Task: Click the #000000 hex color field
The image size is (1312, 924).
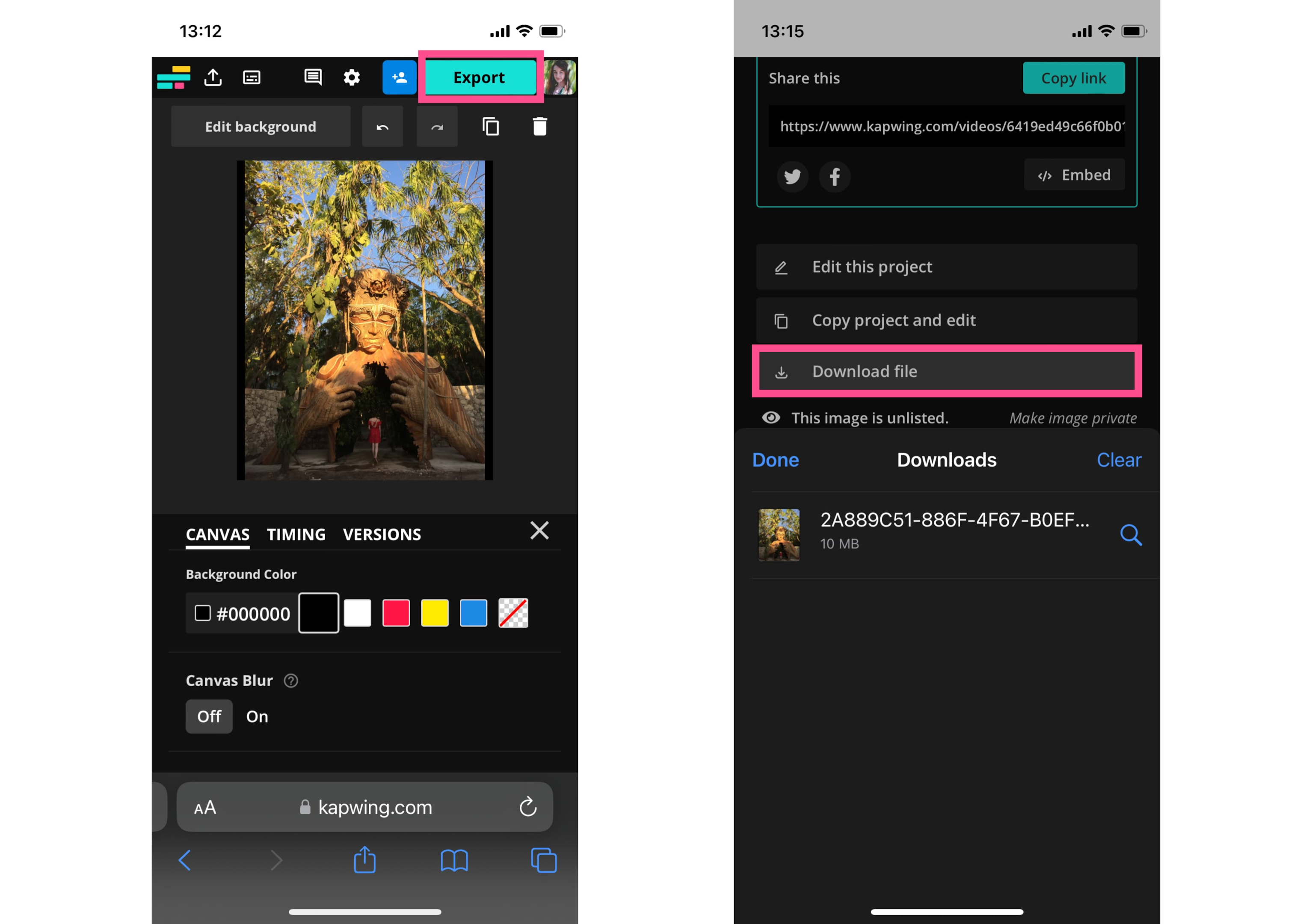Action: [242, 613]
